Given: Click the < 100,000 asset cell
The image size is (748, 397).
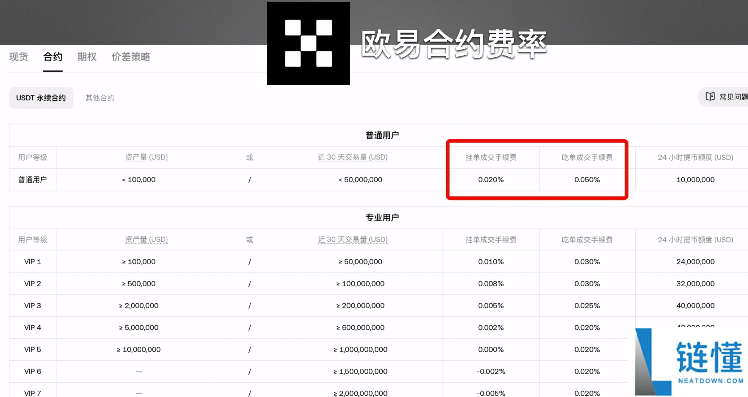Looking at the screenshot, I should click(x=139, y=180).
